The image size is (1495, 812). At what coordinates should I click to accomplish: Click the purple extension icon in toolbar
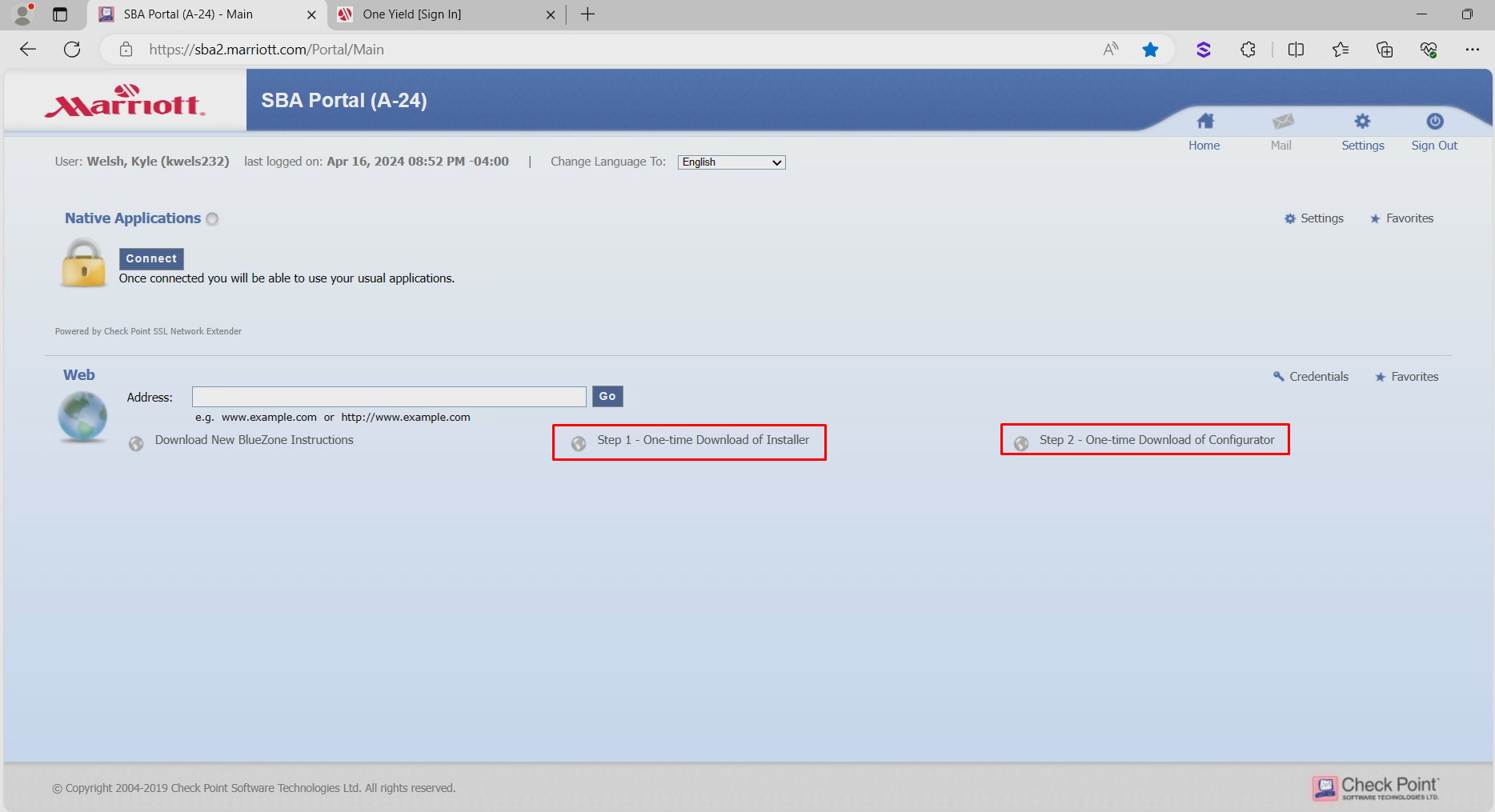point(1203,50)
